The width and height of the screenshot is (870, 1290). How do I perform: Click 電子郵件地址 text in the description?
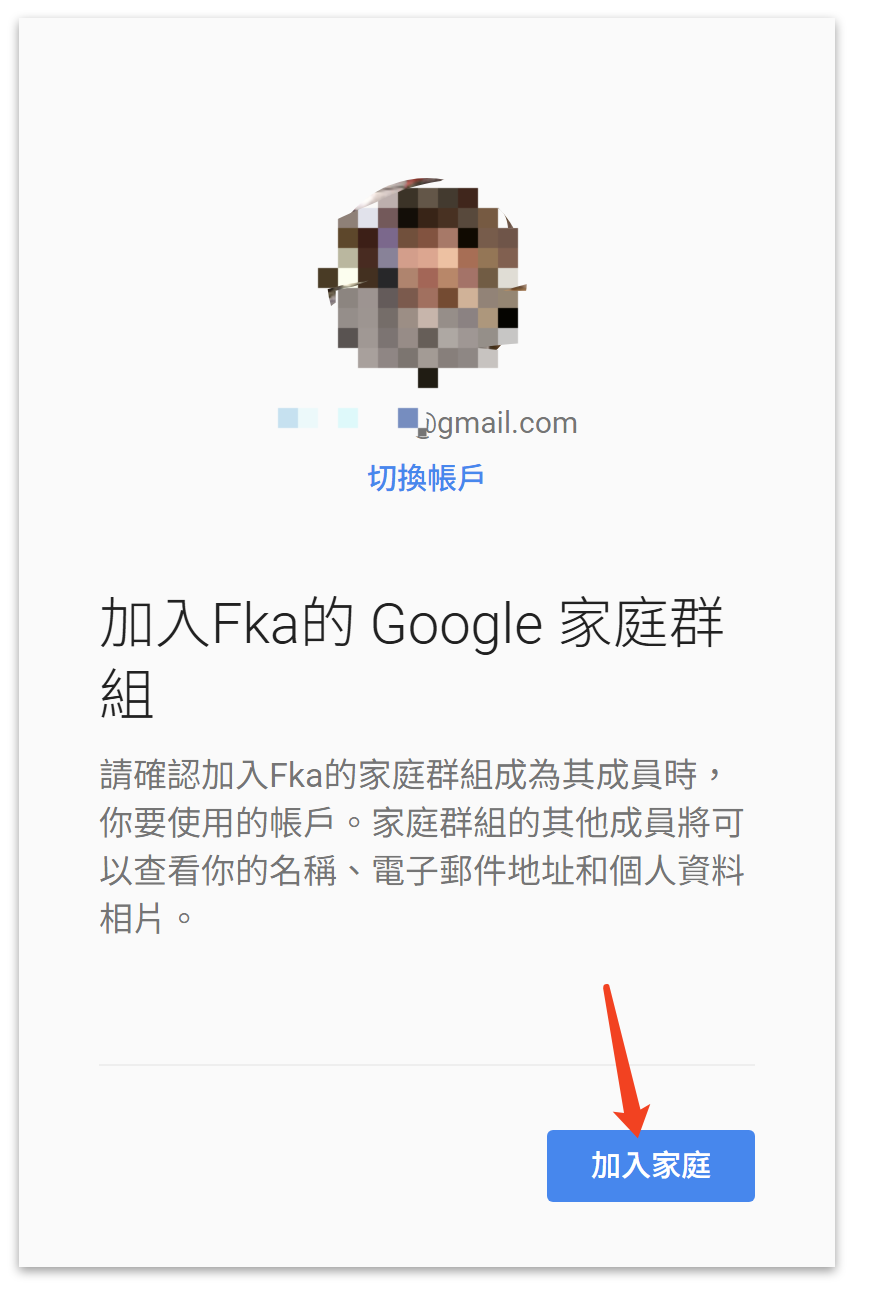[x=465, y=871]
